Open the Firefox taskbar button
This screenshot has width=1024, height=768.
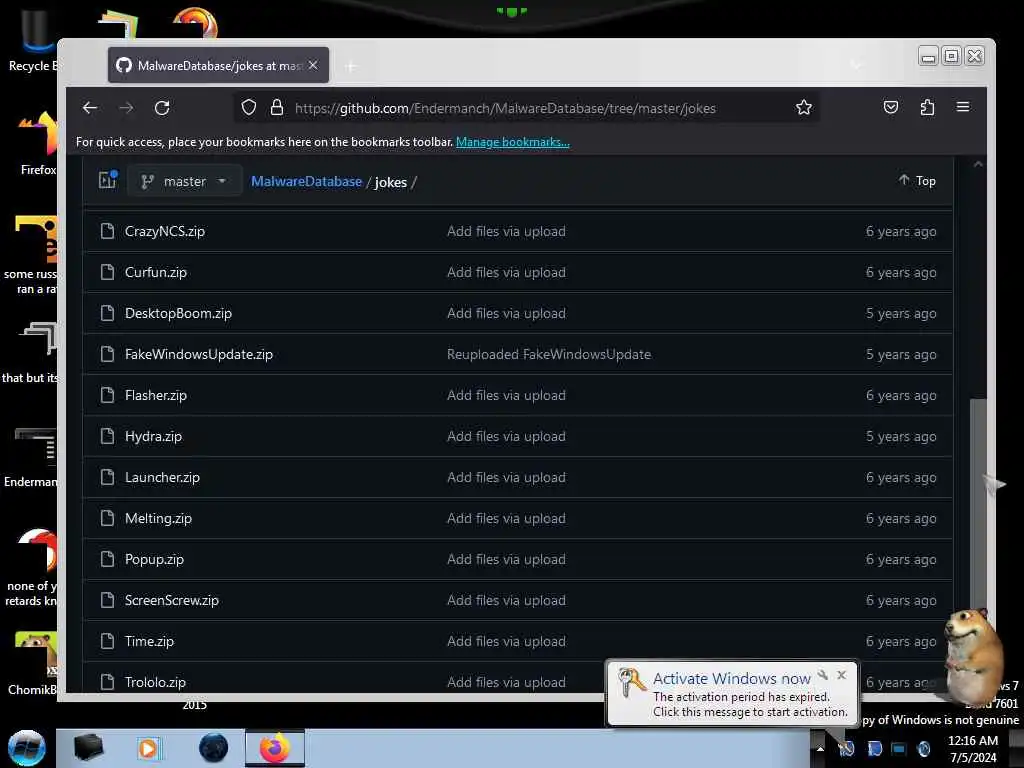275,748
